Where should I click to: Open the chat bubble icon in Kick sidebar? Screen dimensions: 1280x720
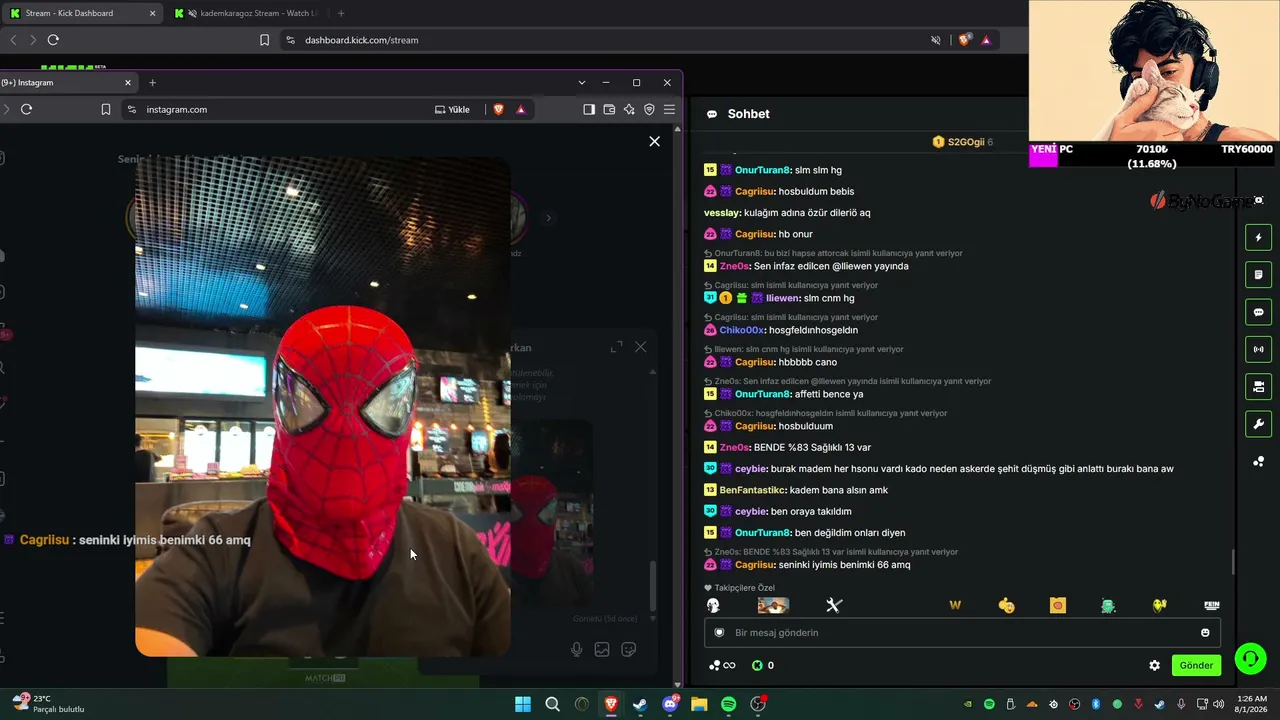click(x=1258, y=312)
